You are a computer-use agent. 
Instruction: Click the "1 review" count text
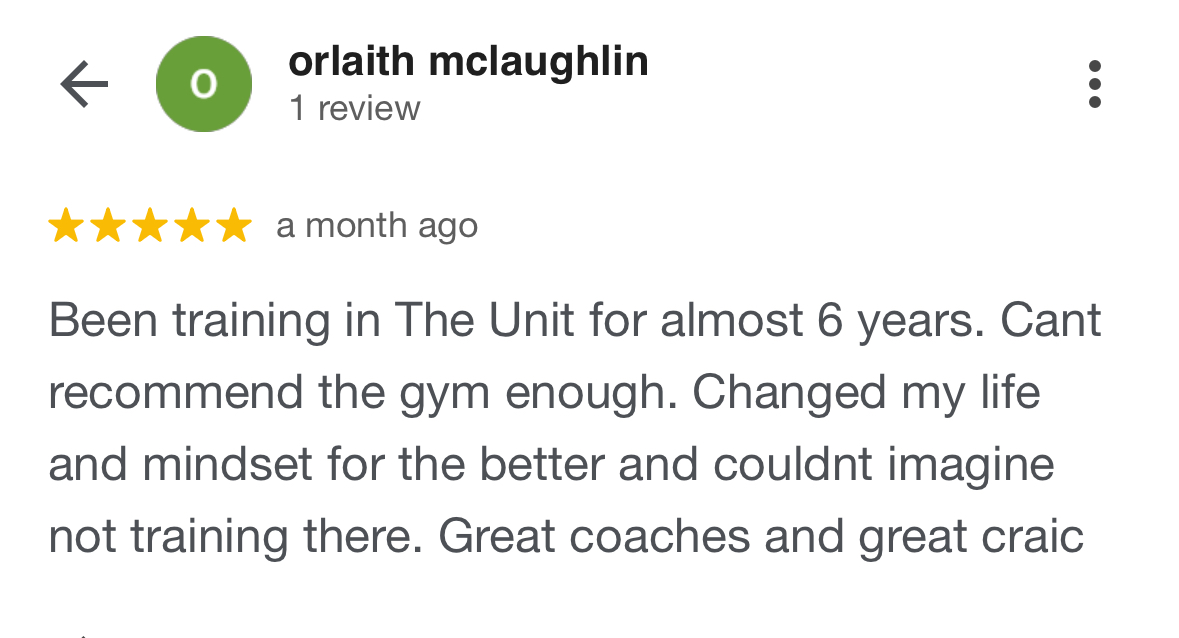tap(355, 109)
